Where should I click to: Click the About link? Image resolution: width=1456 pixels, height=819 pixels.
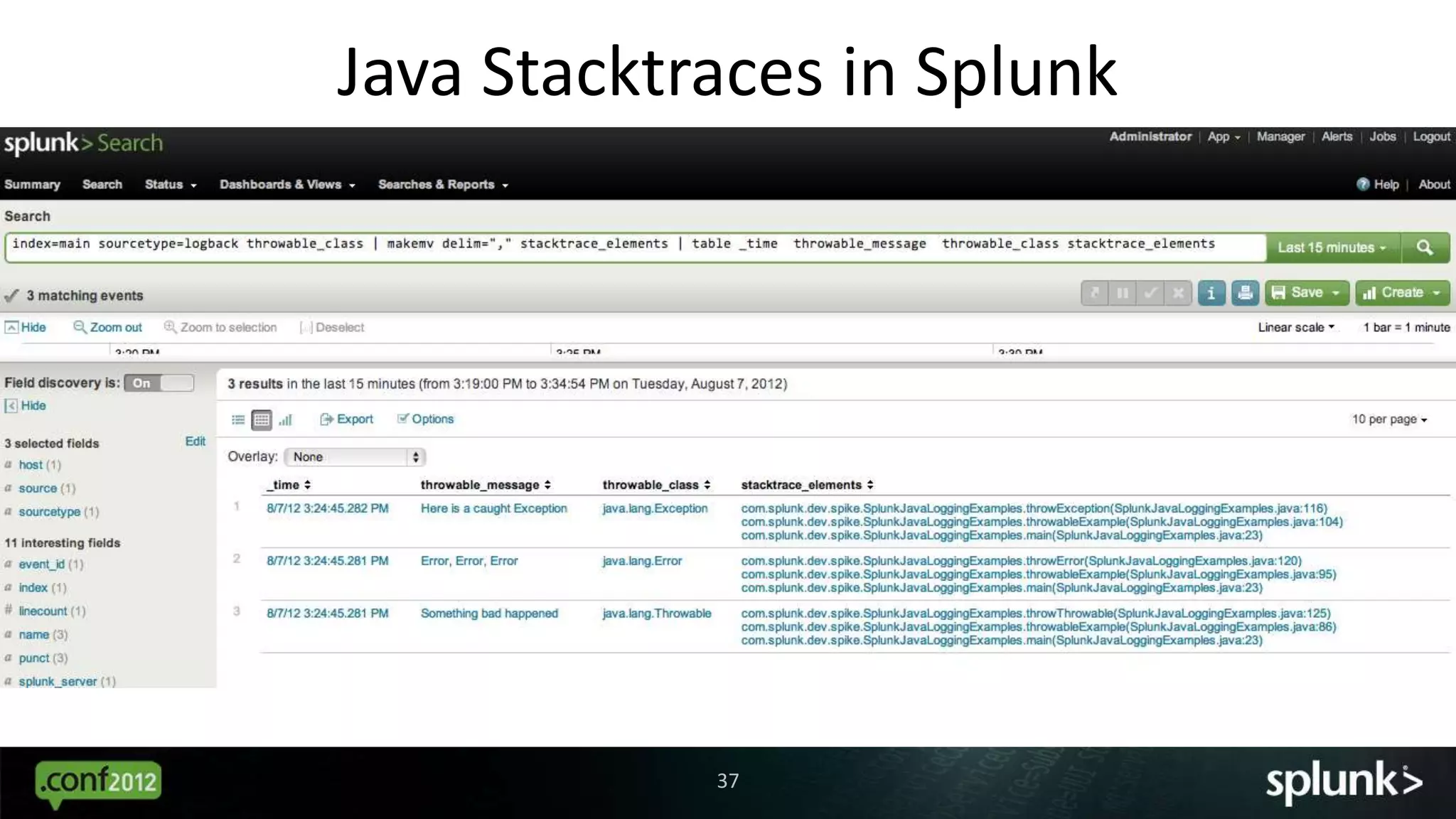1434,185
